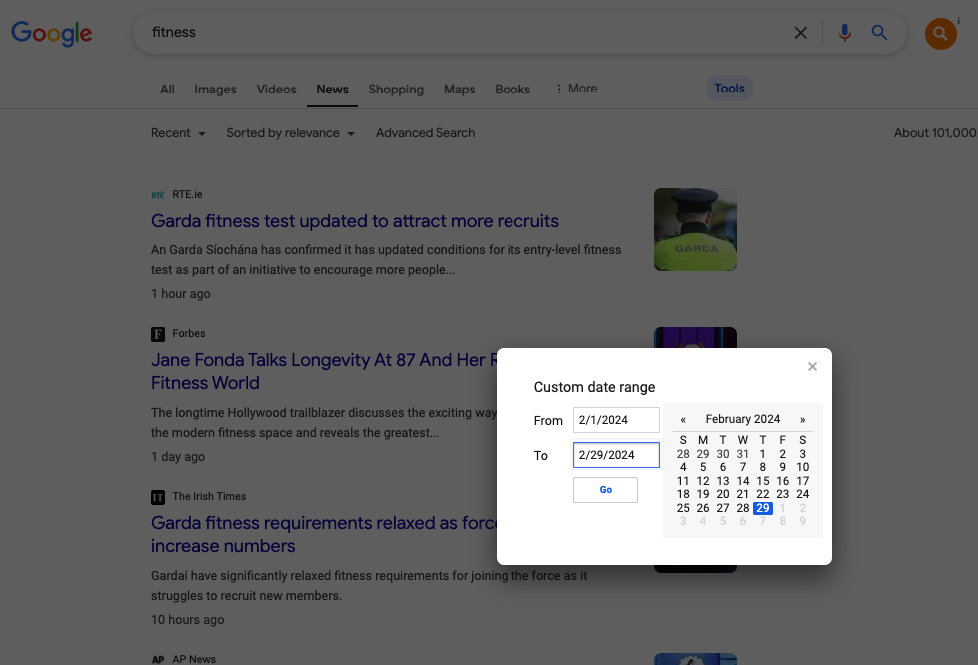Click the About 101,000 results count
This screenshot has width=978, height=665.
936,133
